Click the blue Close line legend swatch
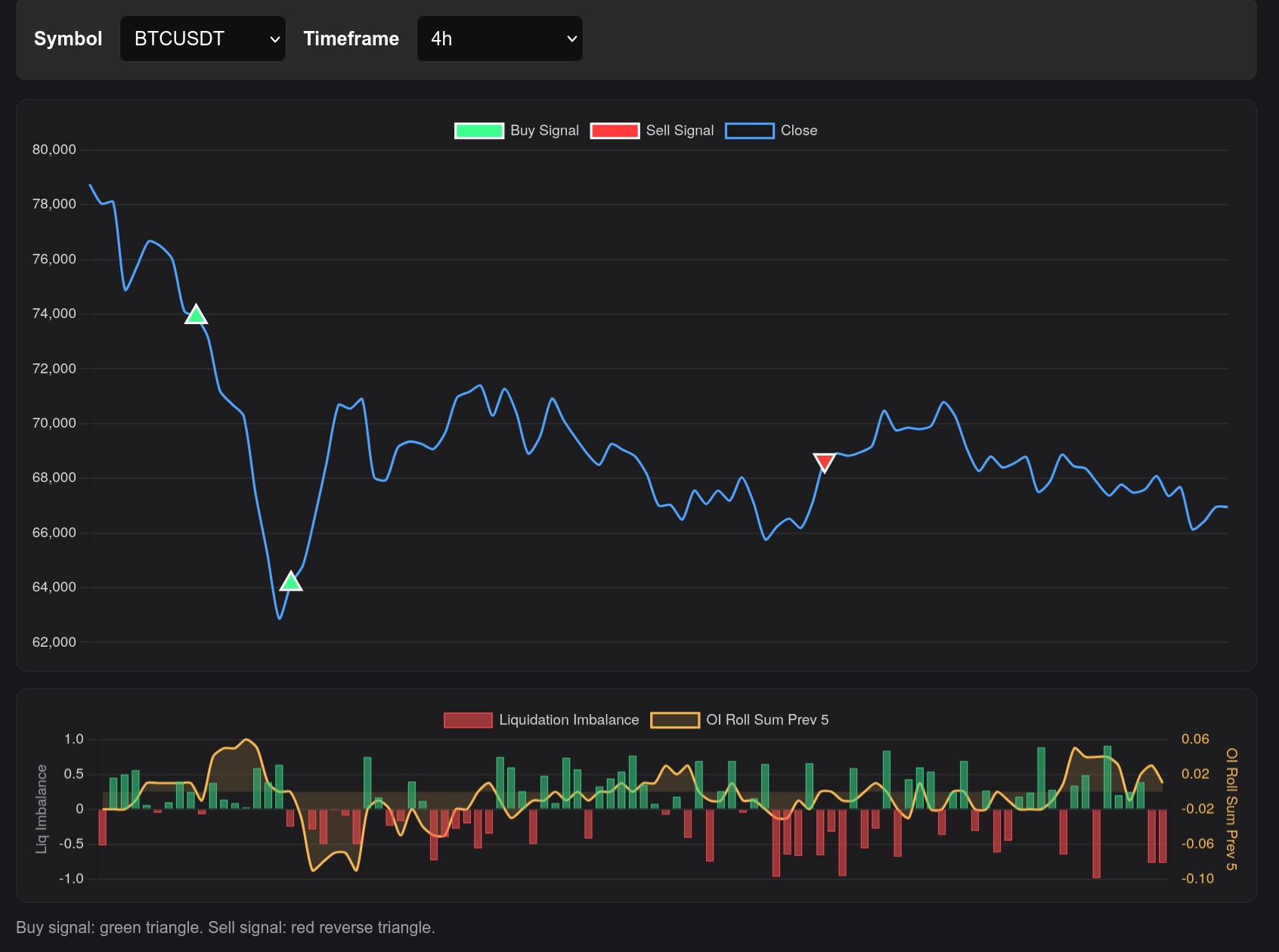The height and width of the screenshot is (952, 1279). pos(749,130)
